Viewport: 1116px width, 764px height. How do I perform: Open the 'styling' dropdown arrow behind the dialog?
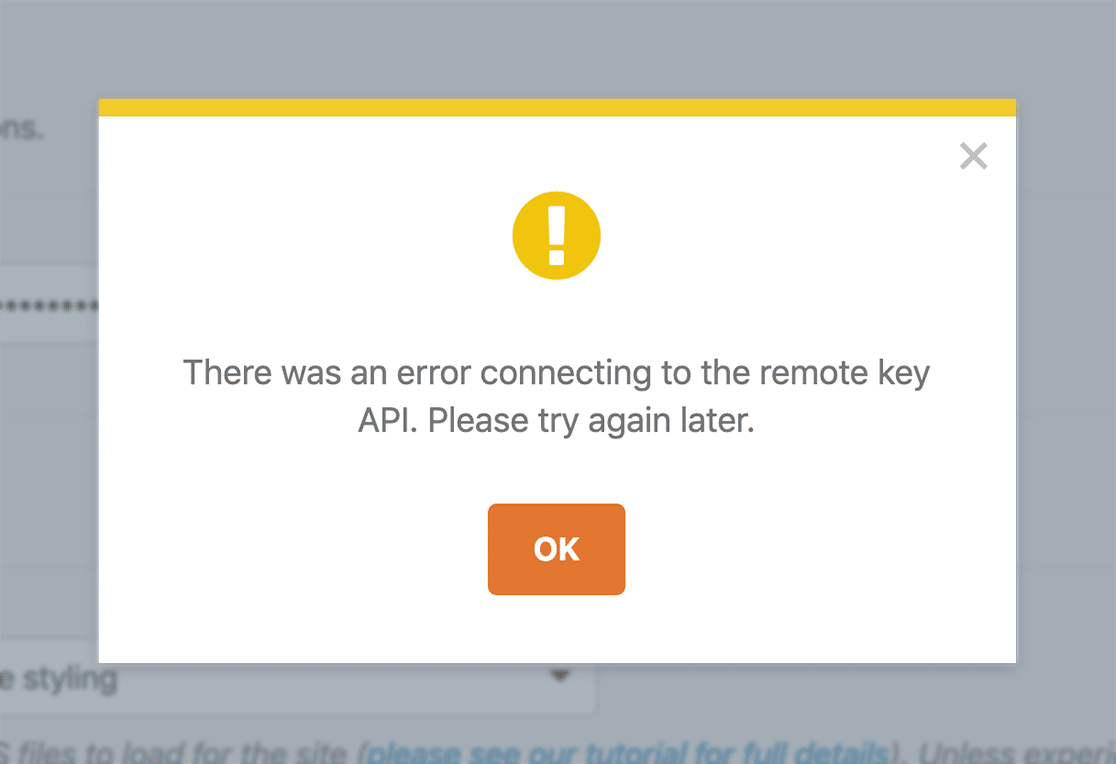(x=561, y=675)
